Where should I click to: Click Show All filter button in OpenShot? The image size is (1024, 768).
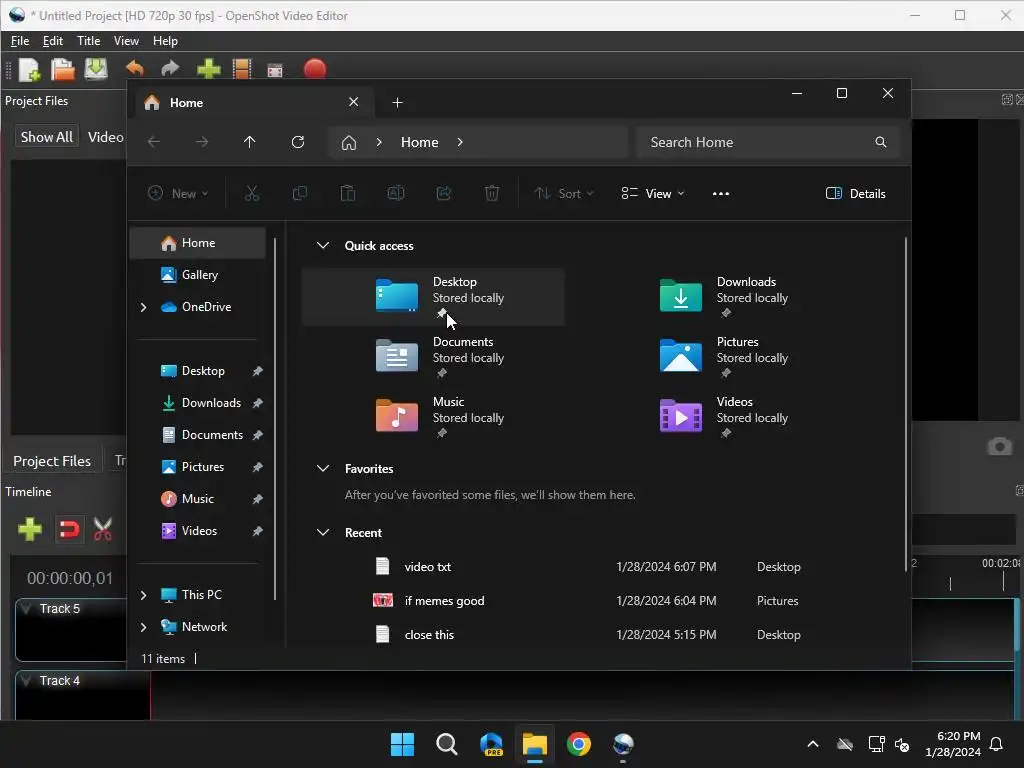coord(46,137)
